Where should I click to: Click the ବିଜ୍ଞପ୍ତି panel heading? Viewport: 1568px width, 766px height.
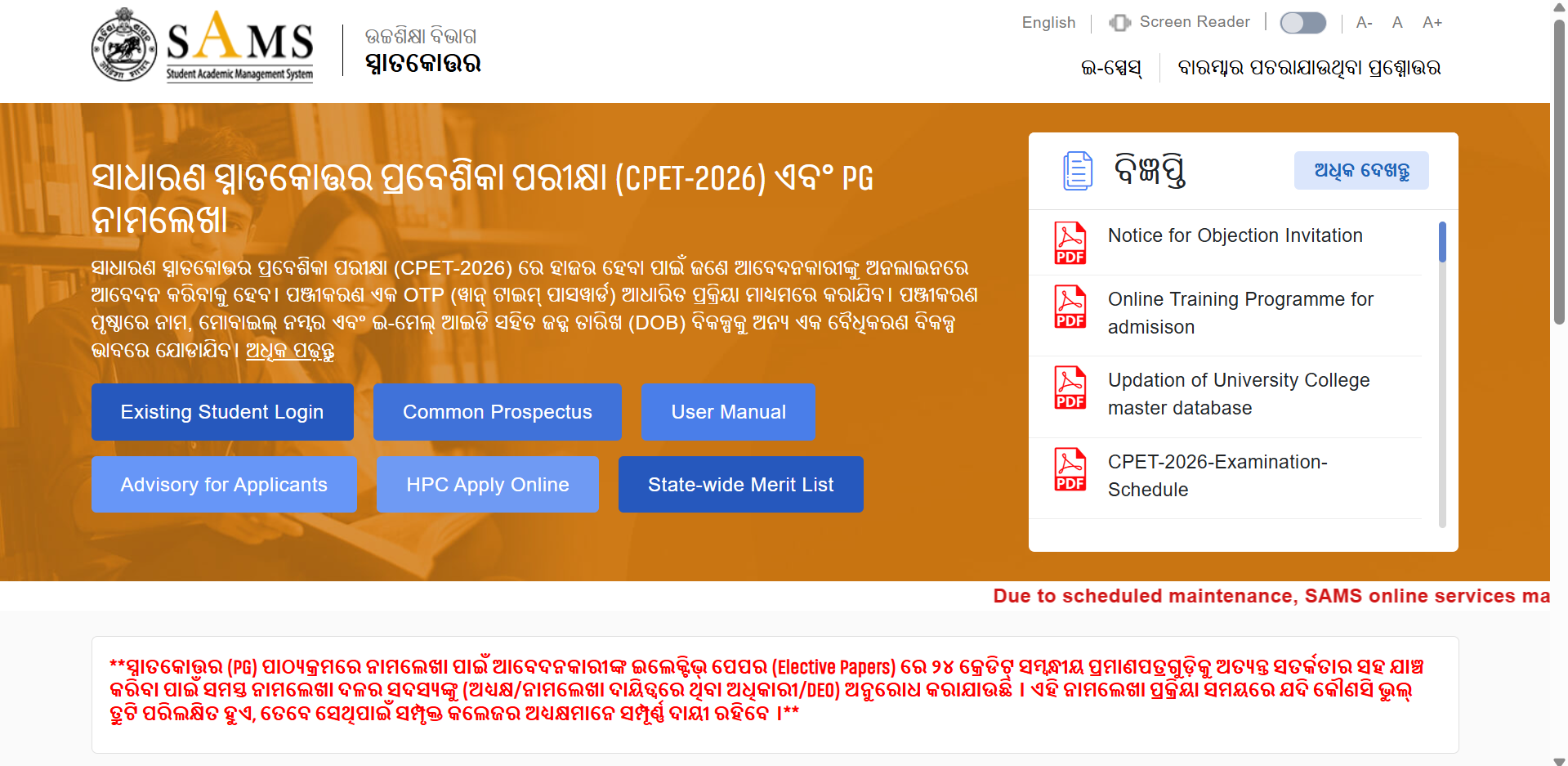(x=1150, y=170)
